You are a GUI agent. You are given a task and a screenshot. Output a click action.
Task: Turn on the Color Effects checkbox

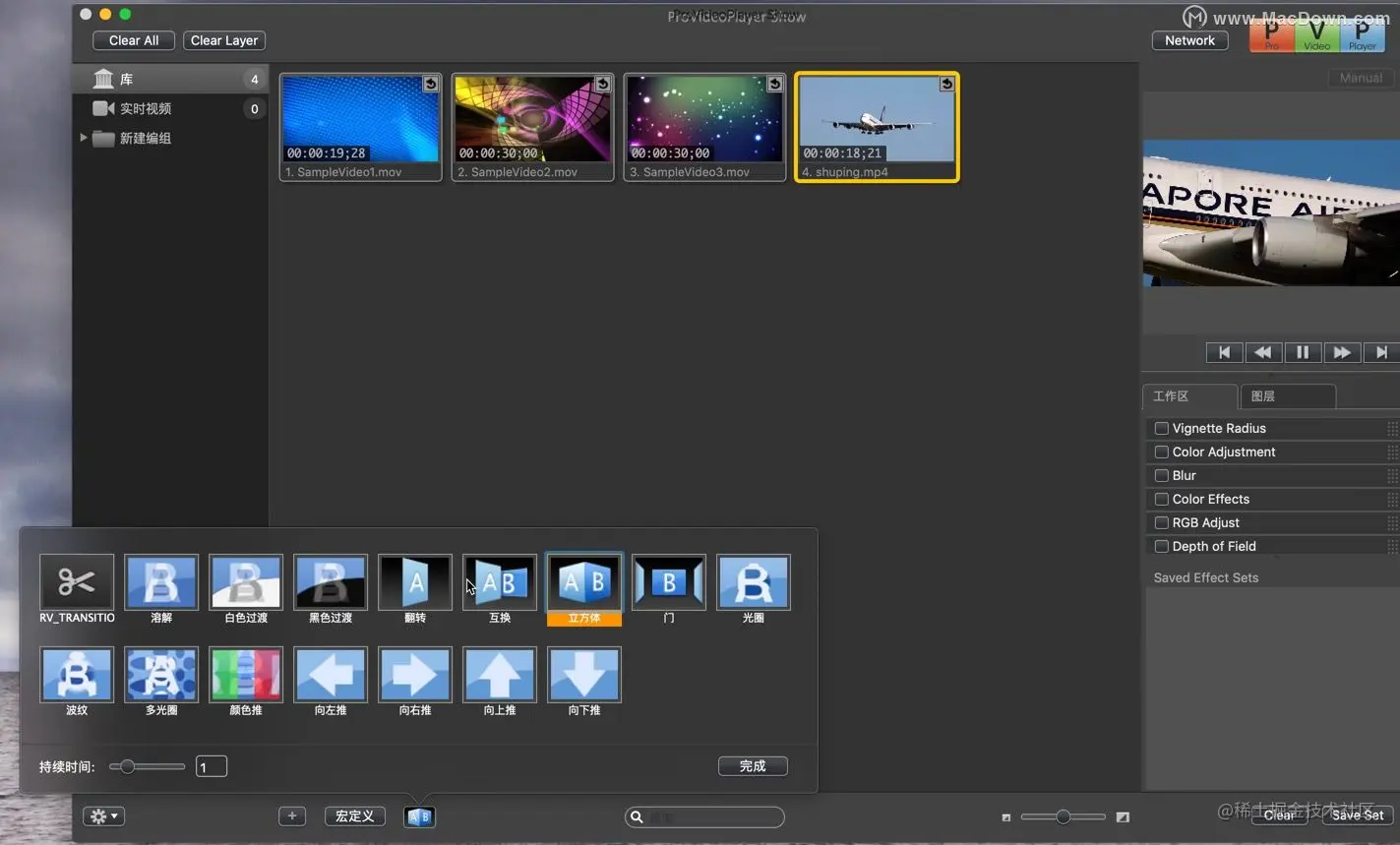point(1162,499)
